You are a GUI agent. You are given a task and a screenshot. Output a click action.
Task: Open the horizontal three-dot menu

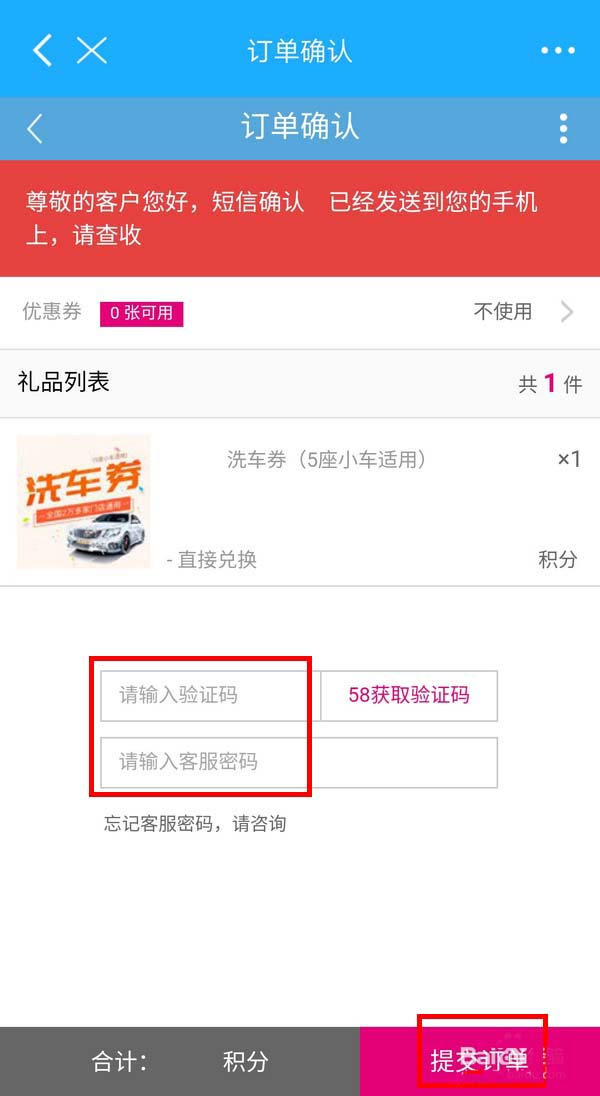pos(558,50)
